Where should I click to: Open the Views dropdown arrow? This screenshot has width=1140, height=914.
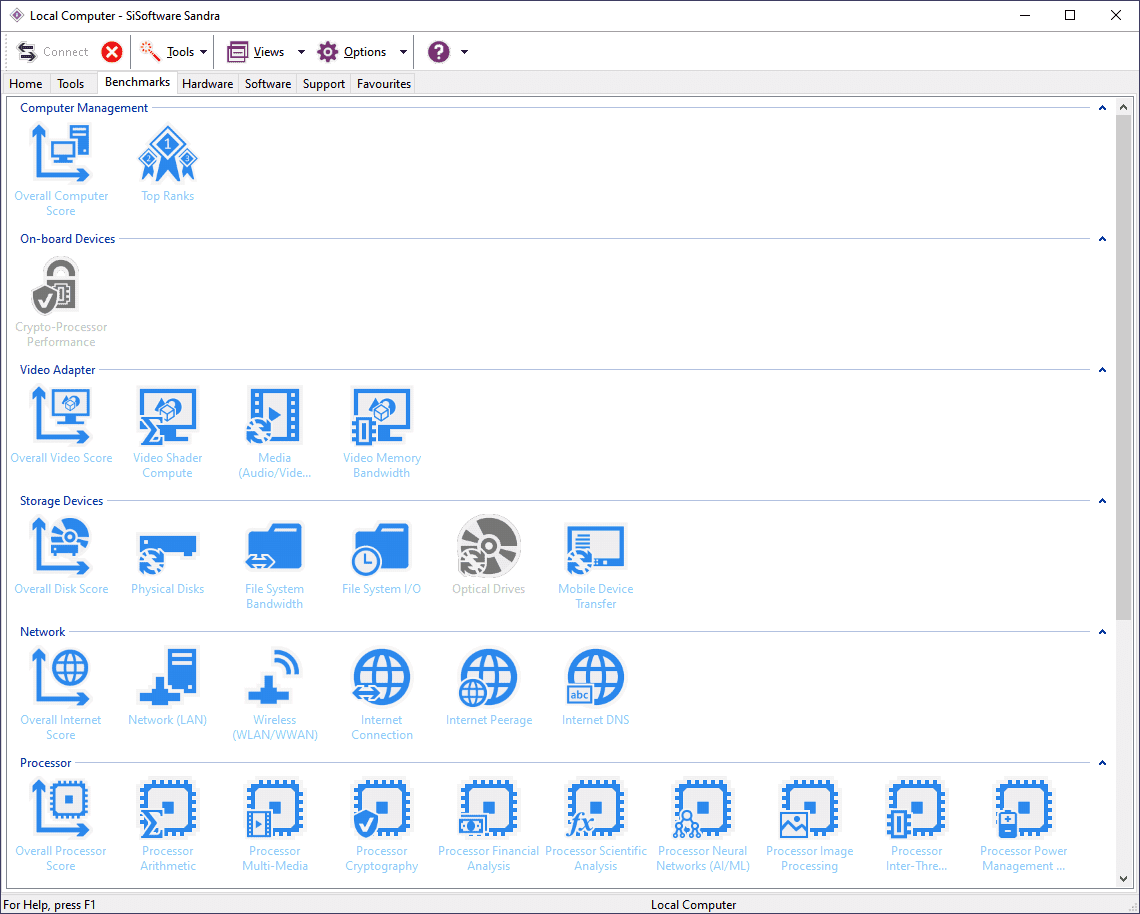301,52
